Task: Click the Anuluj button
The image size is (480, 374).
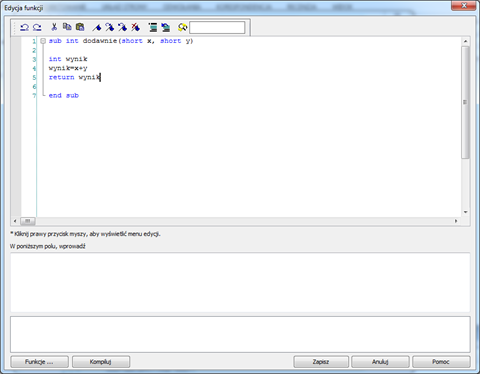Action: pos(380,362)
